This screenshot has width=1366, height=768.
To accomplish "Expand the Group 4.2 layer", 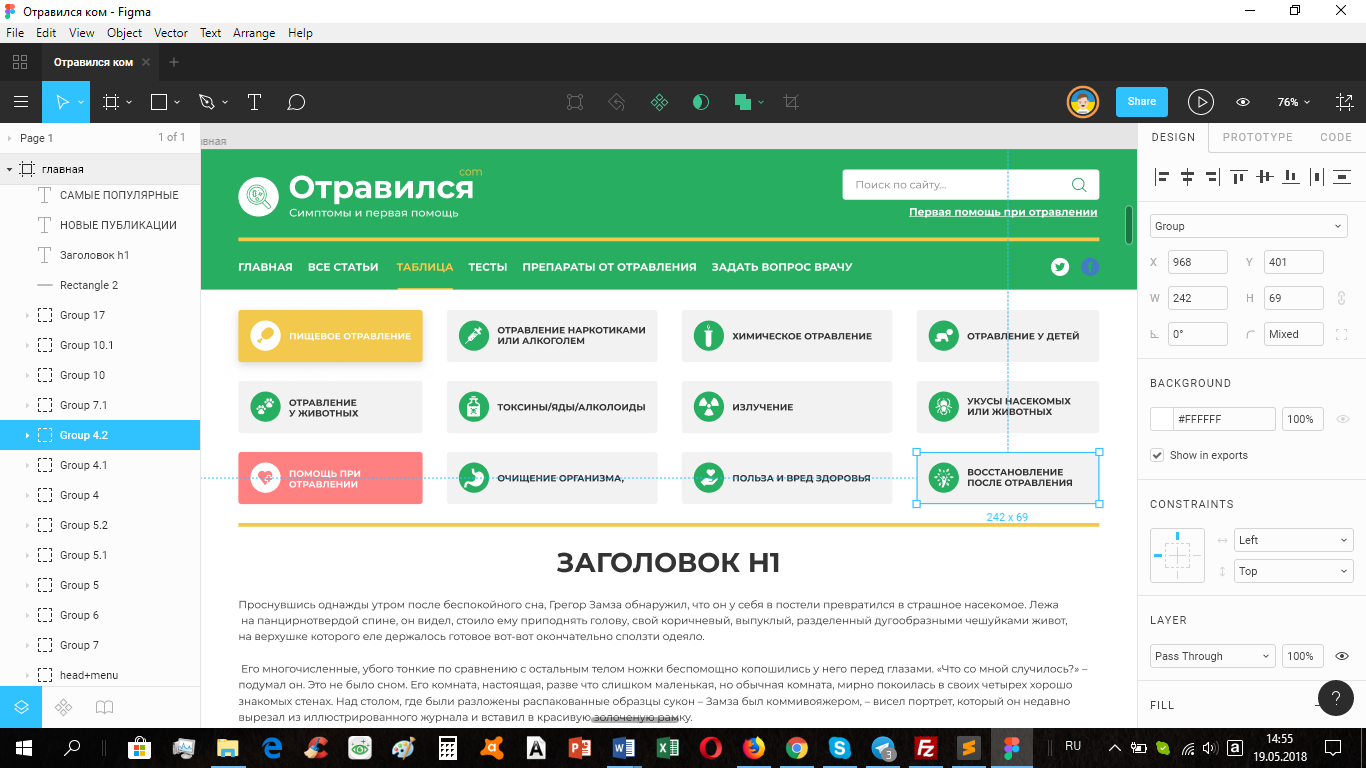I will 27,435.
